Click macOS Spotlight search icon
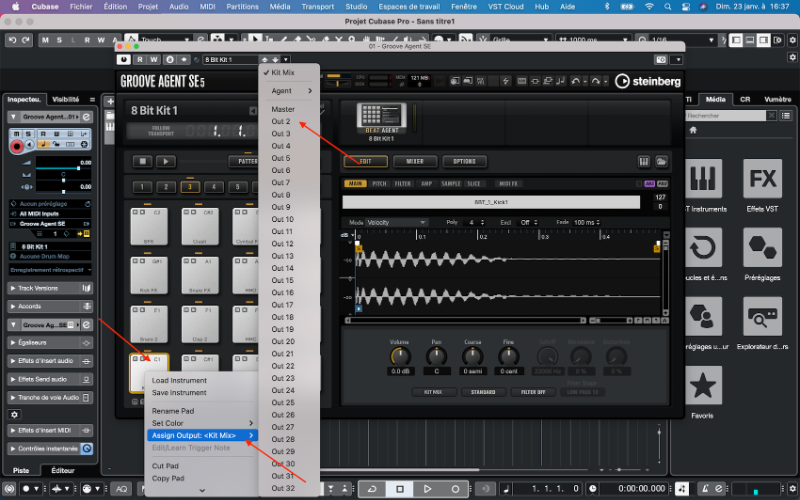The height and width of the screenshot is (500, 800). click(x=668, y=7)
